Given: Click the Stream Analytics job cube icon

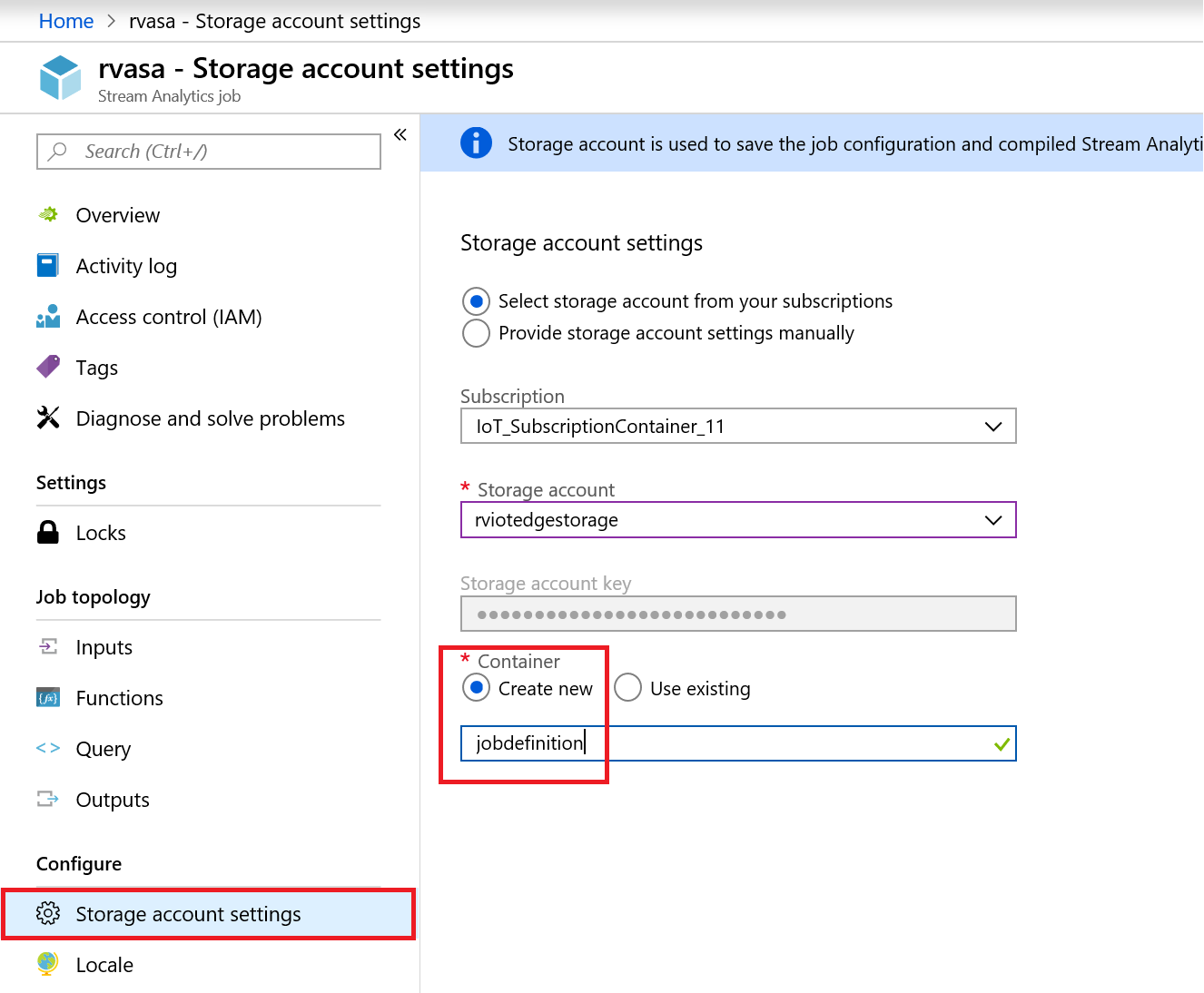Looking at the screenshot, I should point(61,78).
